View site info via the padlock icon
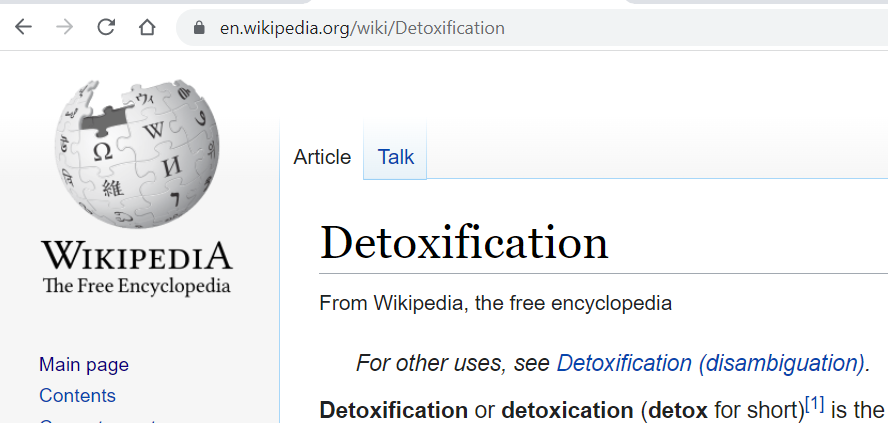Viewport: 888px width, 423px height. [x=199, y=28]
